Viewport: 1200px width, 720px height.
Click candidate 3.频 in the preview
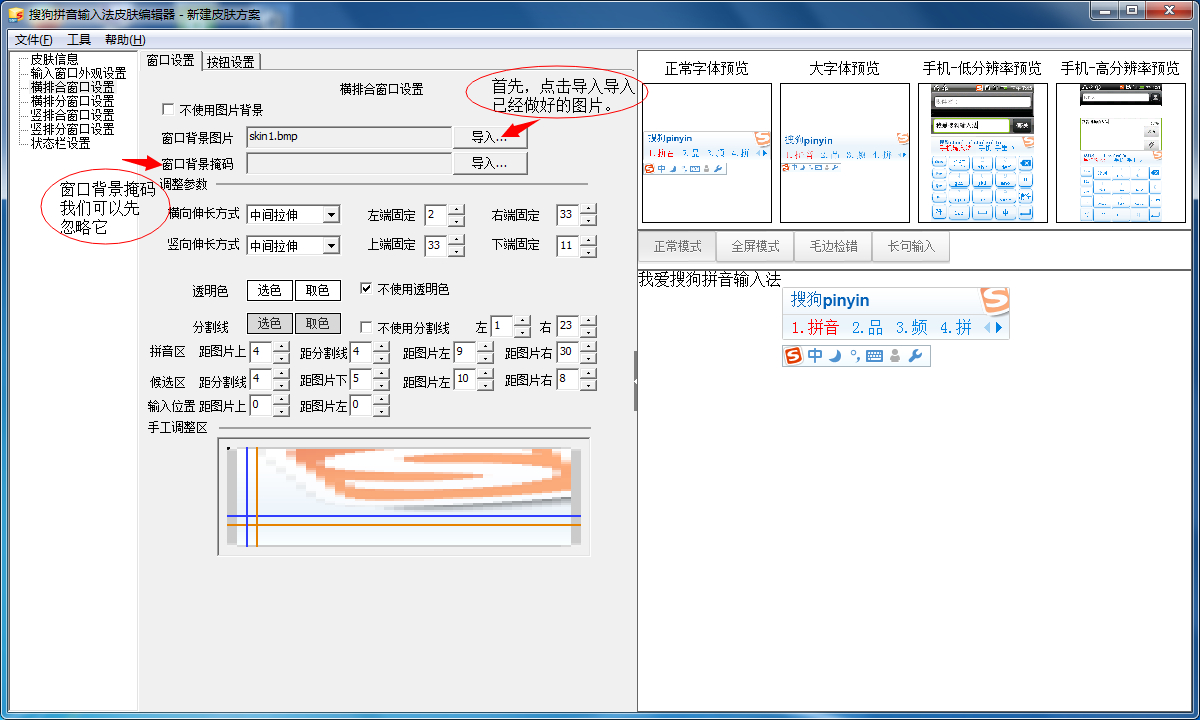coord(911,327)
